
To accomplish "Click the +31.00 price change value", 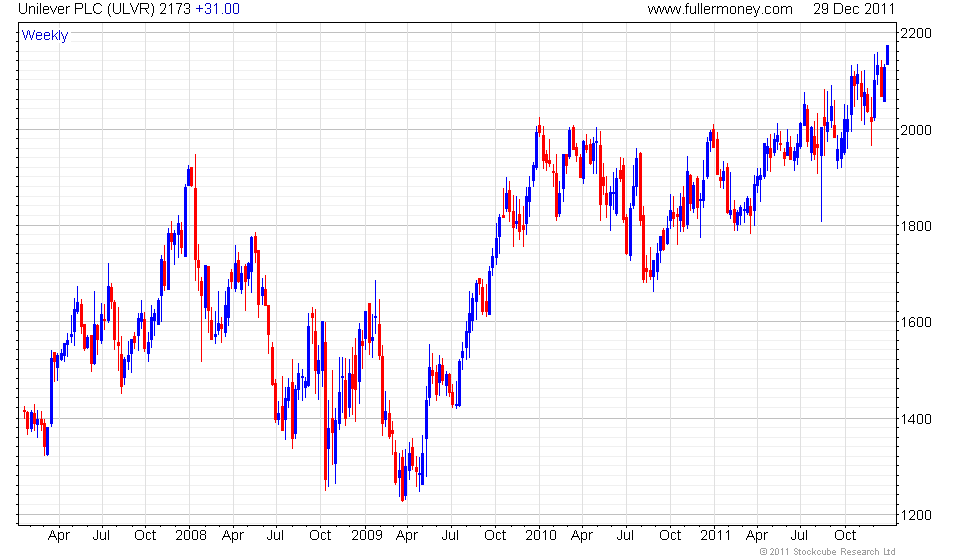I will (217, 9).
